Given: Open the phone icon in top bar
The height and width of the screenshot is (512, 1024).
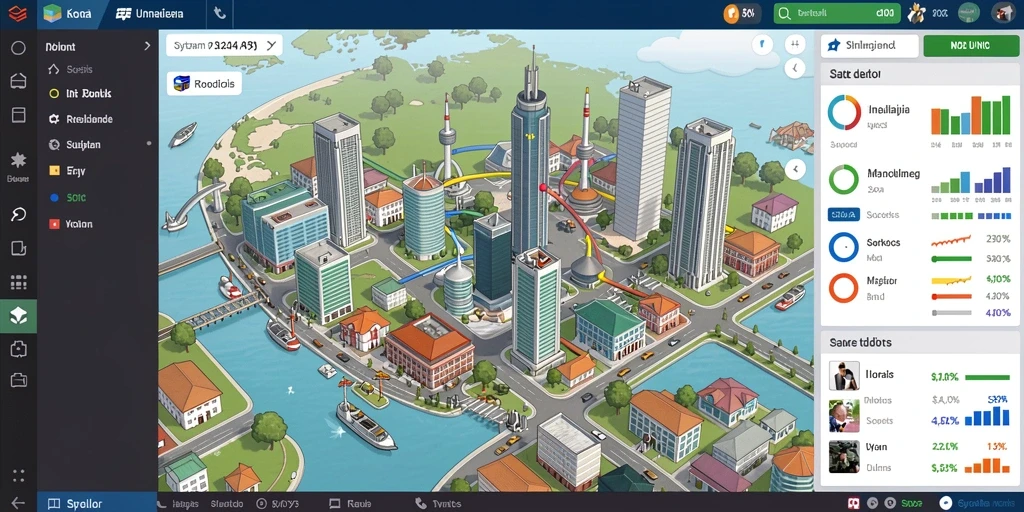Looking at the screenshot, I should [x=219, y=13].
